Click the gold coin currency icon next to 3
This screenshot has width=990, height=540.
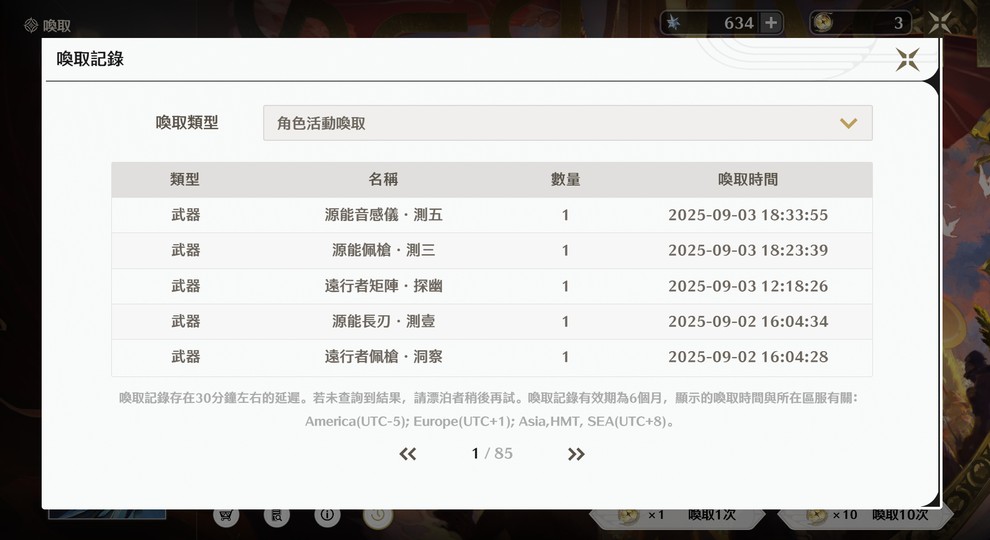[823, 23]
